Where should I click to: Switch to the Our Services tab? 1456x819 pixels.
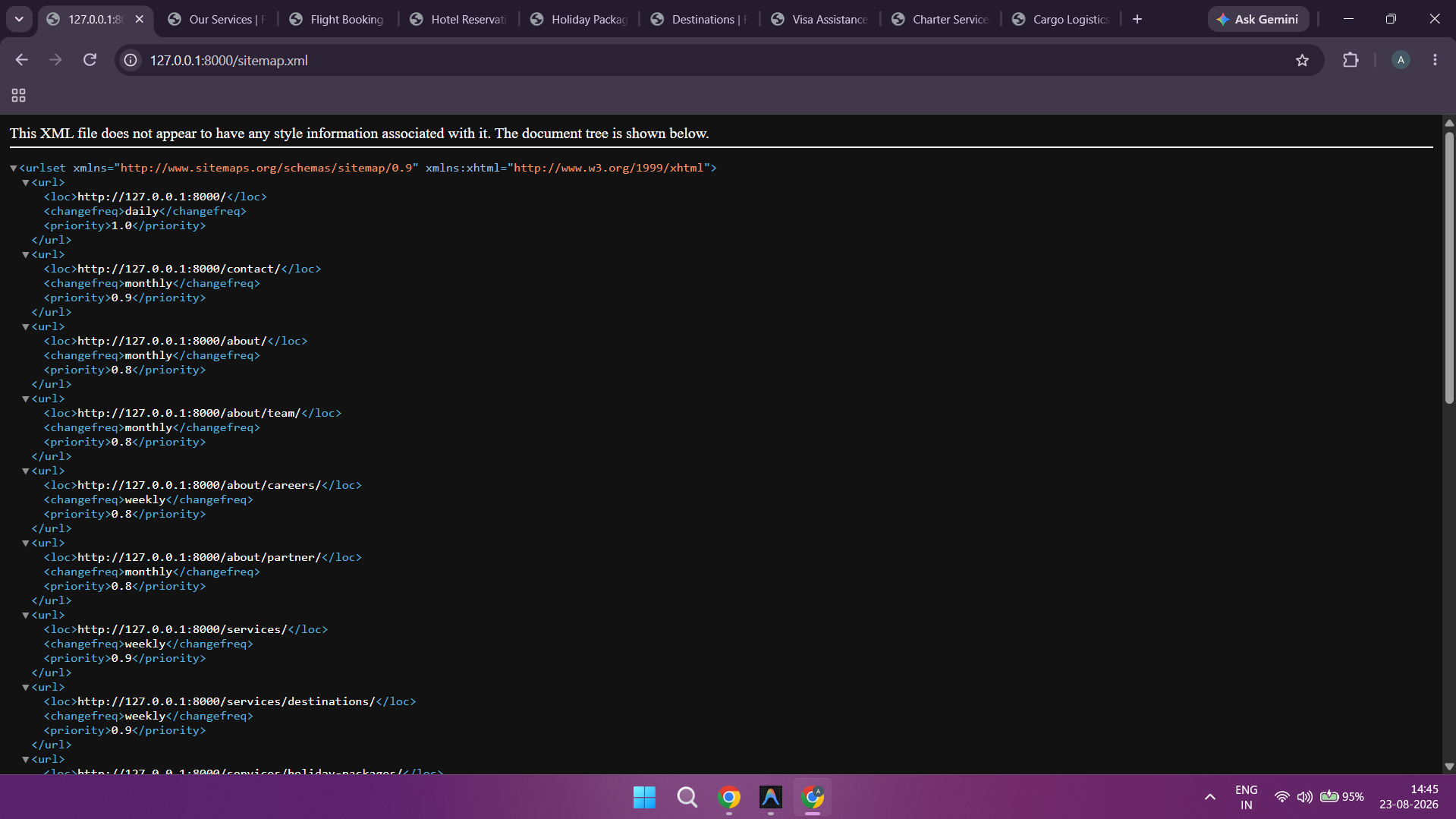coord(218,19)
